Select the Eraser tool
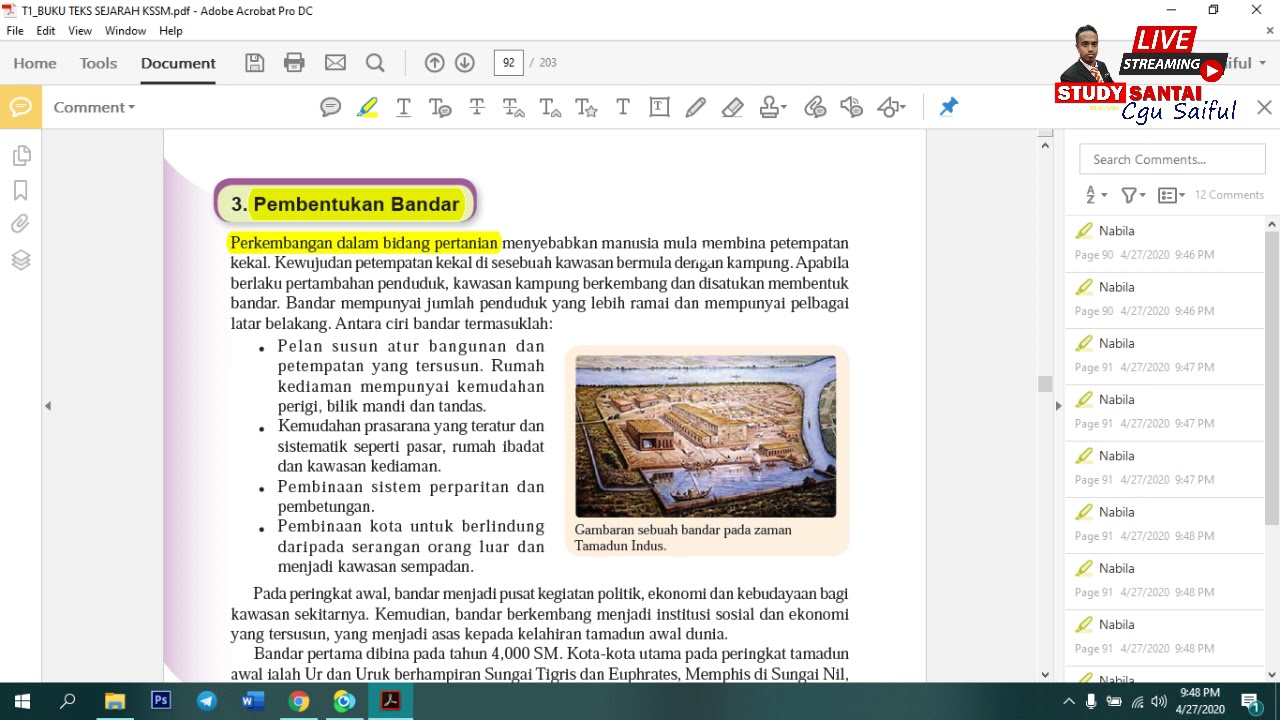 pos(732,107)
